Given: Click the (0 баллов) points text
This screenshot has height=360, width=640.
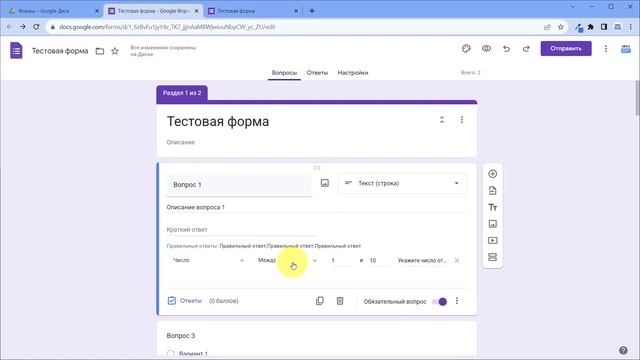Looking at the screenshot, I should pyautogui.click(x=224, y=301).
